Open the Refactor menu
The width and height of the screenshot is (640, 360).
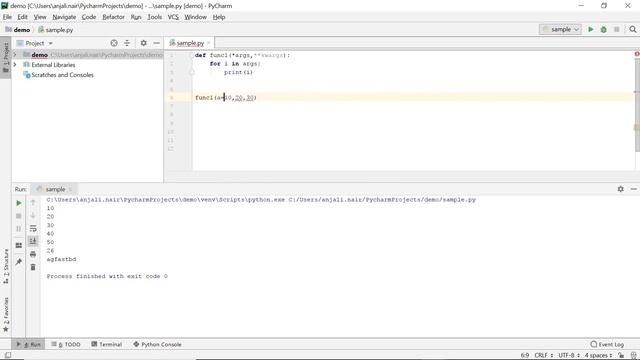click(x=113, y=17)
